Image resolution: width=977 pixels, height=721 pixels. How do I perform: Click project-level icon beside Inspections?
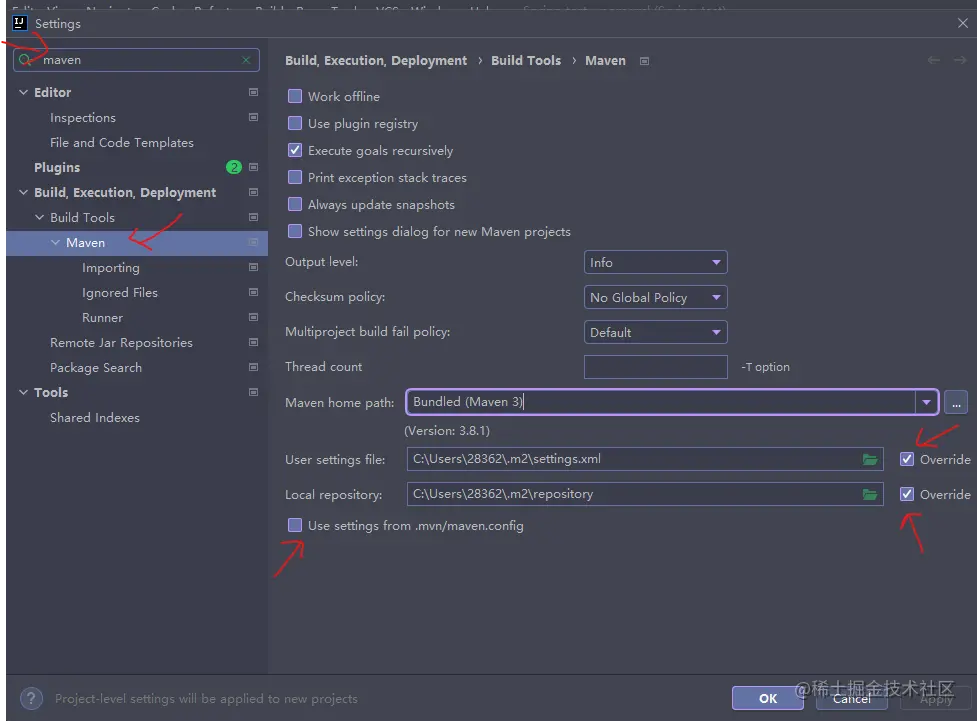click(254, 117)
